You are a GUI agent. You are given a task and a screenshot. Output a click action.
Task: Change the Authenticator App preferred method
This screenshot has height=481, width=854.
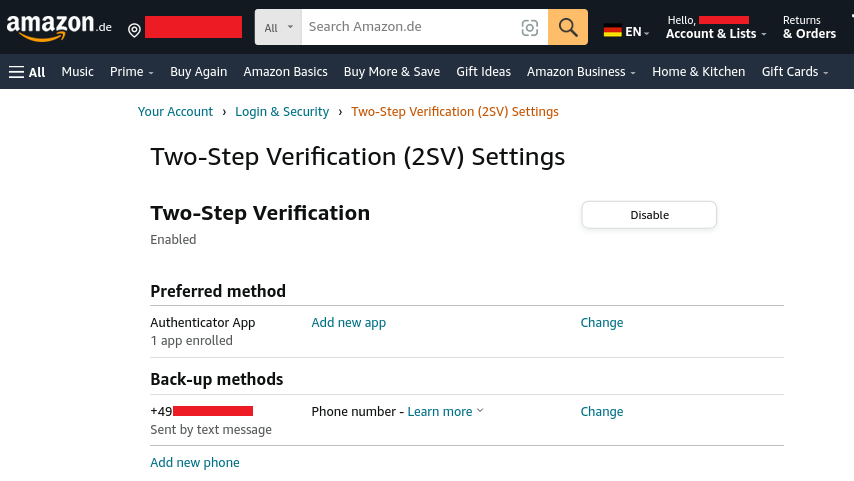pyautogui.click(x=601, y=323)
